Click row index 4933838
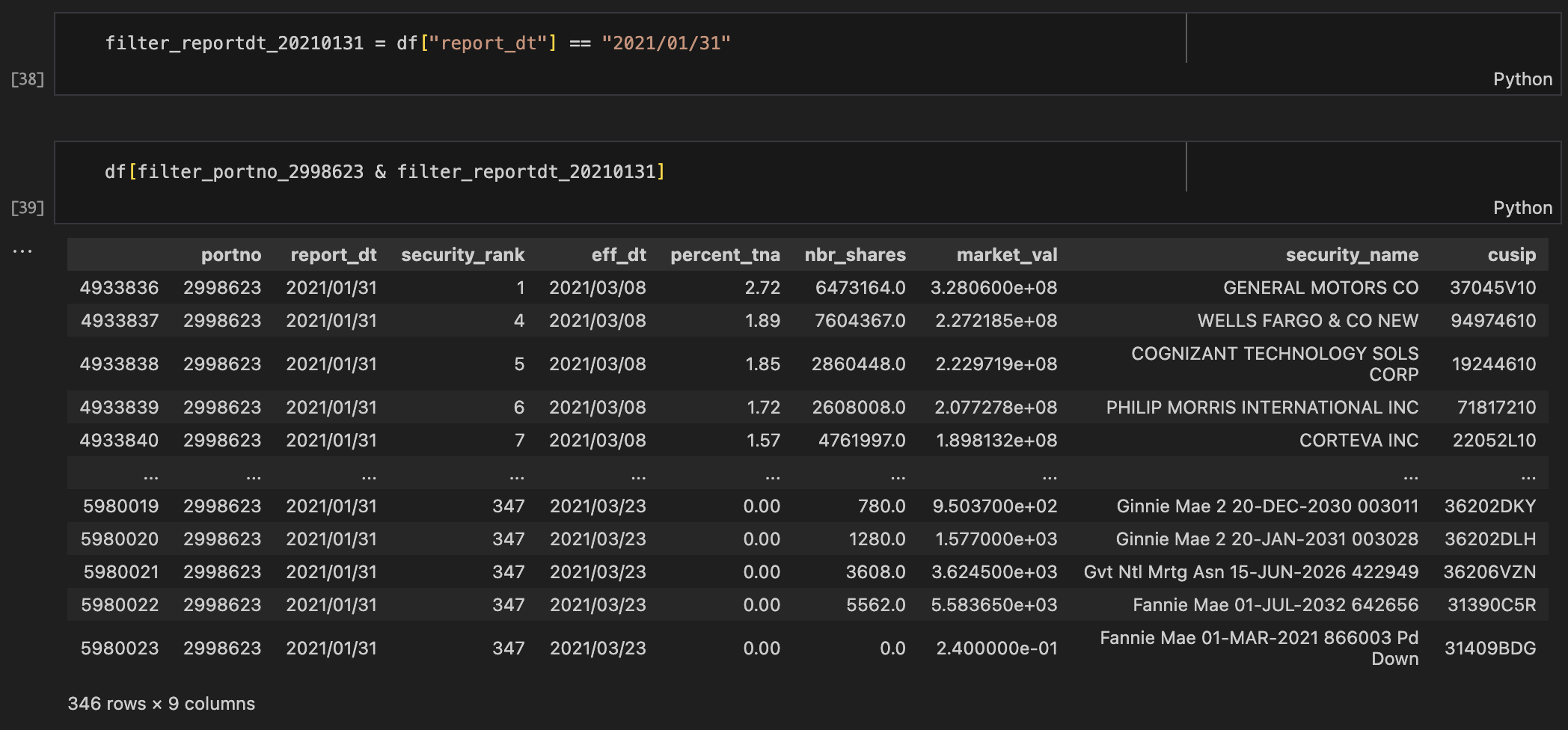1568x730 pixels. 119,364
